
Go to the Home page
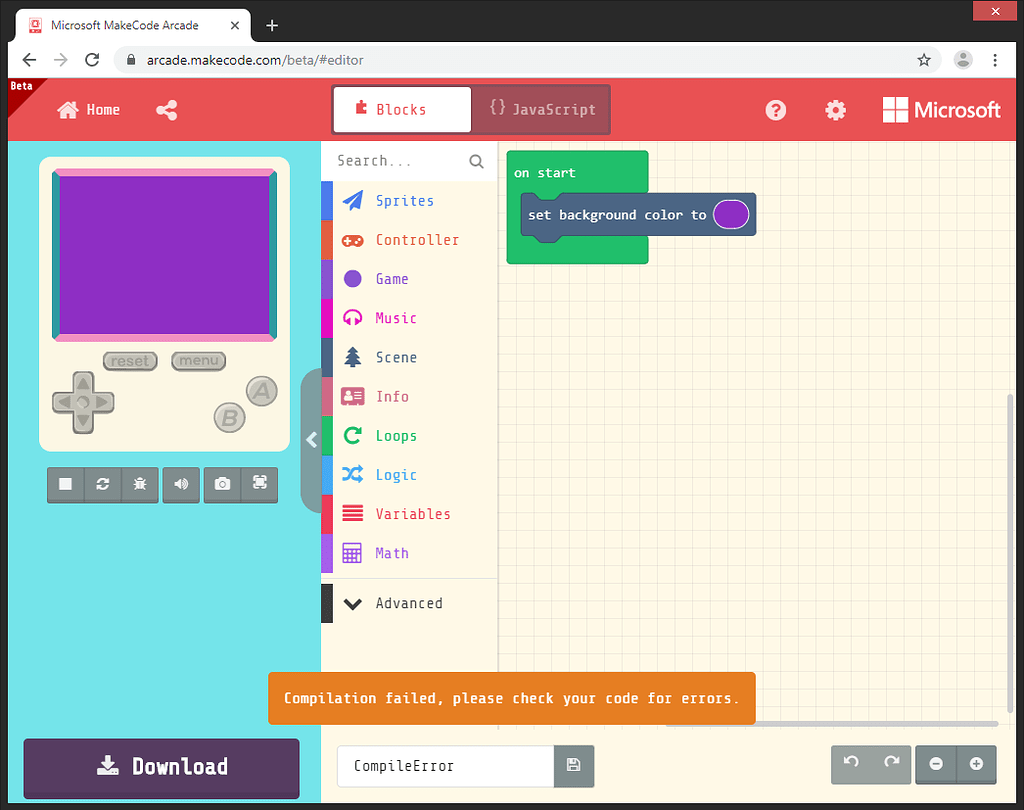point(89,110)
